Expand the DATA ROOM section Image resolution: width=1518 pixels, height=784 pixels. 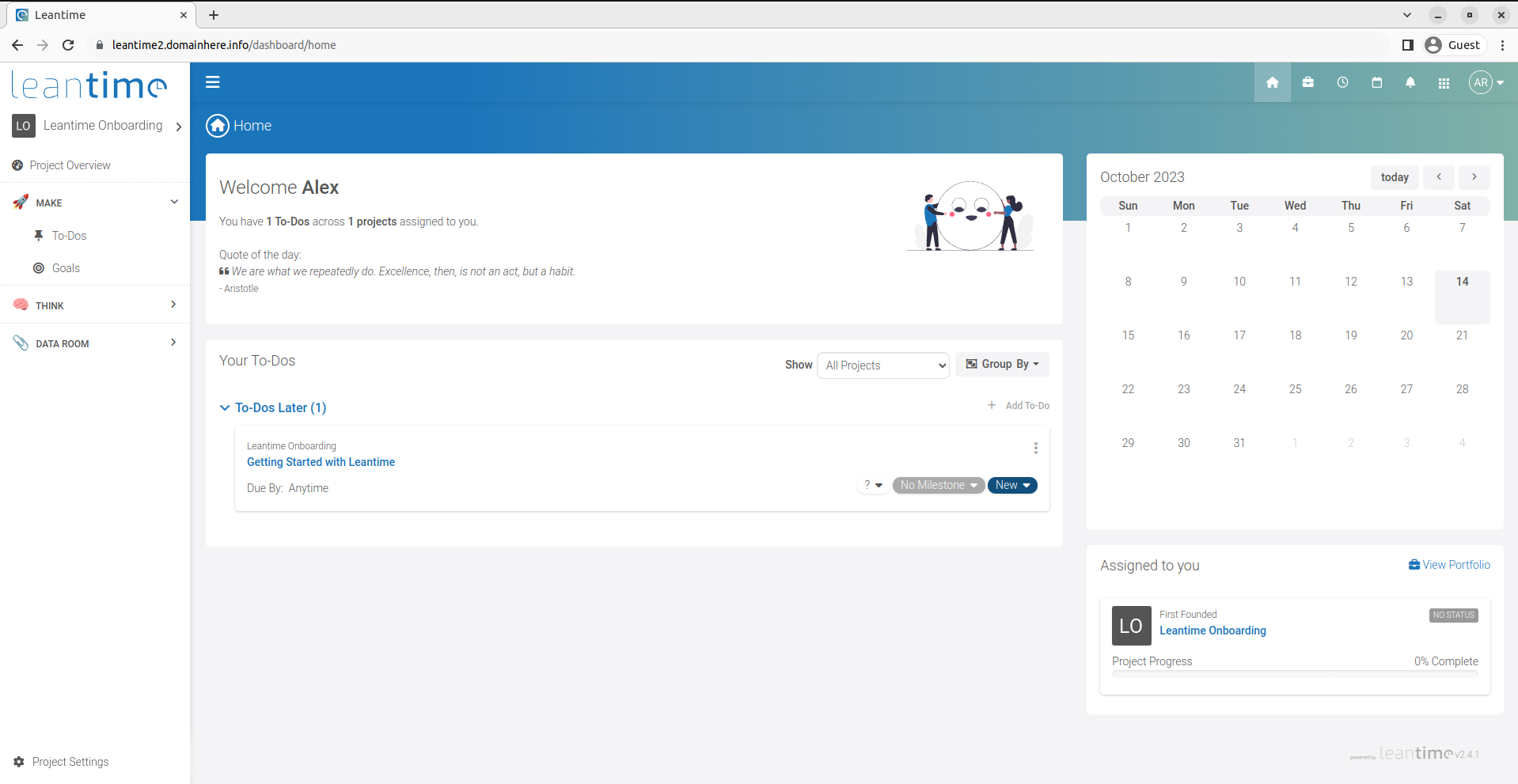95,343
